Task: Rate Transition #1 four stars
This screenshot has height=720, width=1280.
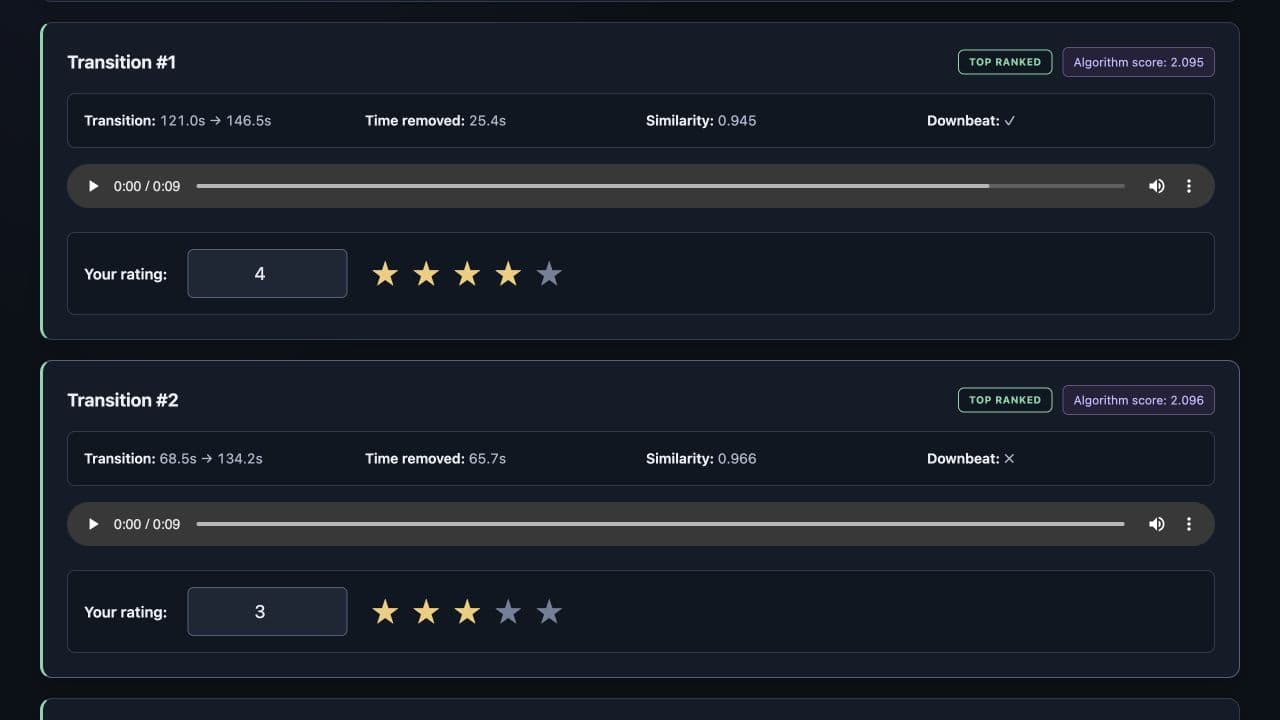Action: coord(508,274)
